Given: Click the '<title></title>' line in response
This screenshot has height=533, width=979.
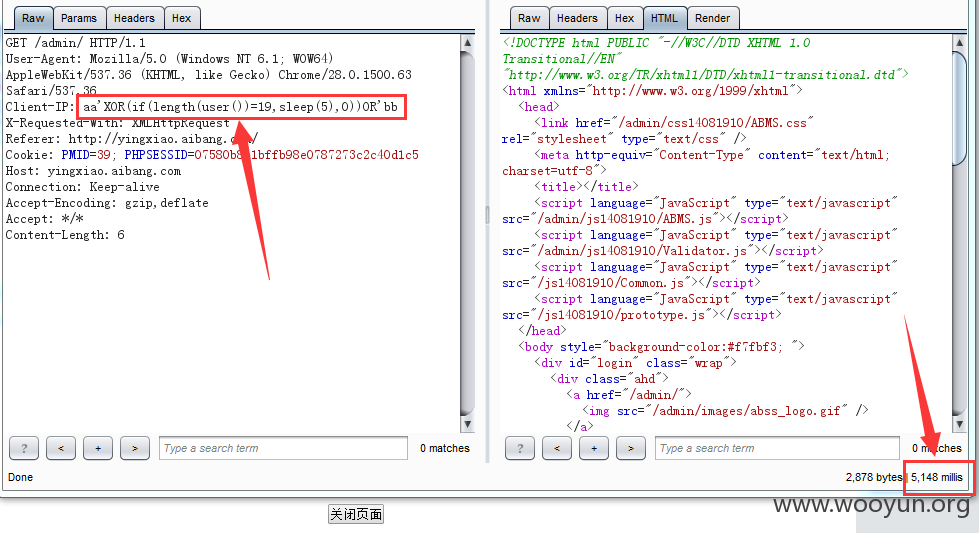Looking at the screenshot, I should click(586, 187).
